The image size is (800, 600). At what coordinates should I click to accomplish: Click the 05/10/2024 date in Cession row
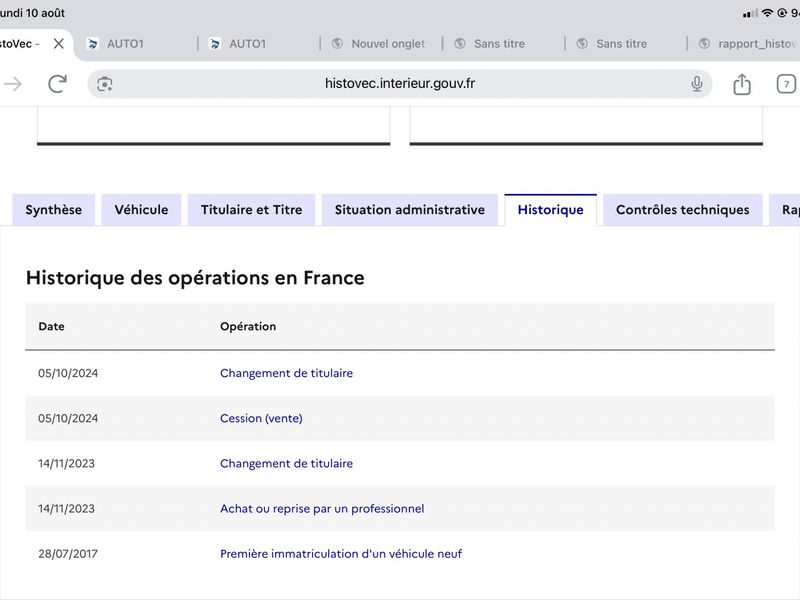coord(68,418)
